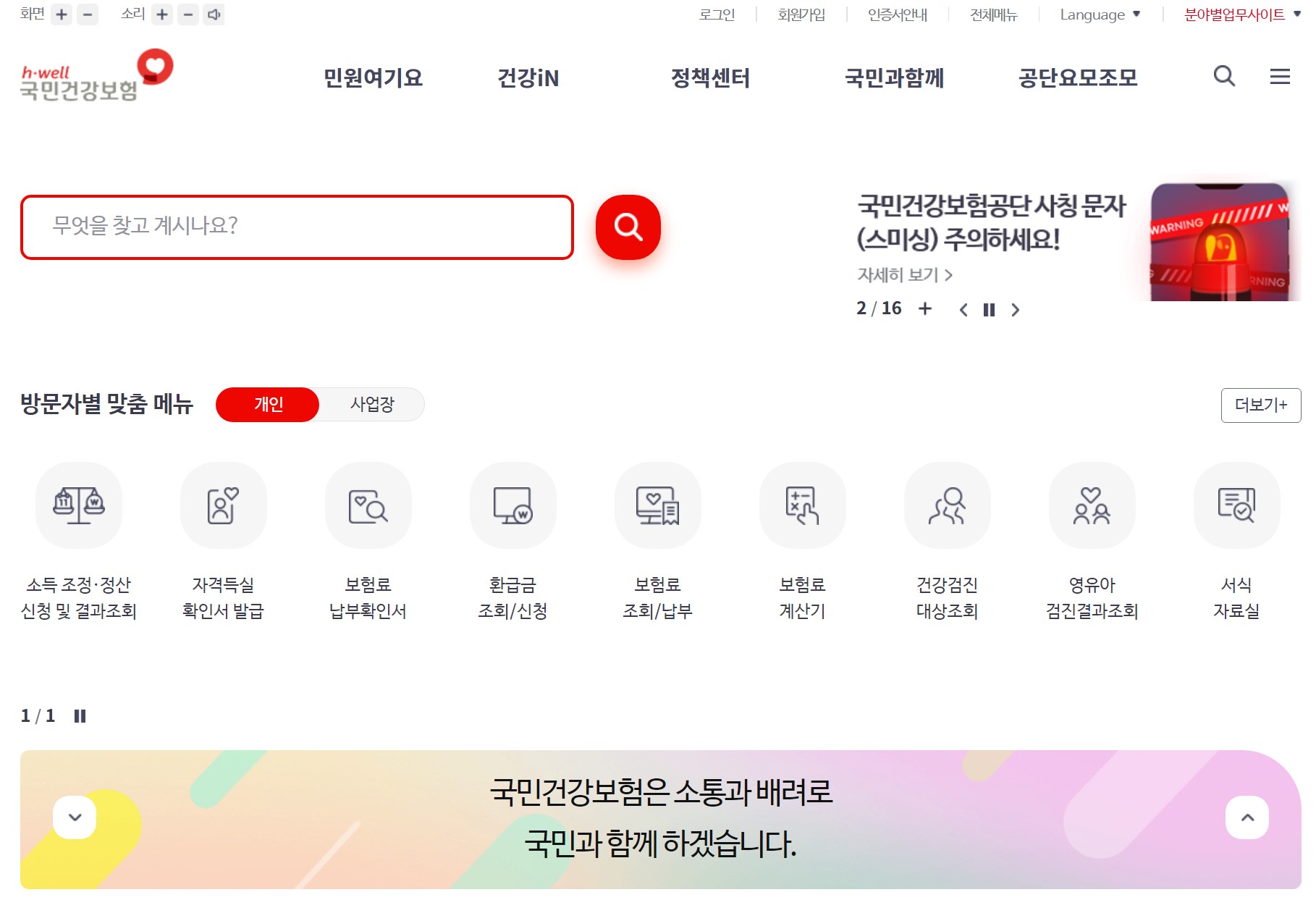The width and height of the screenshot is (1316, 921).
Task: Increase sound volume with plus button
Action: pos(162,14)
